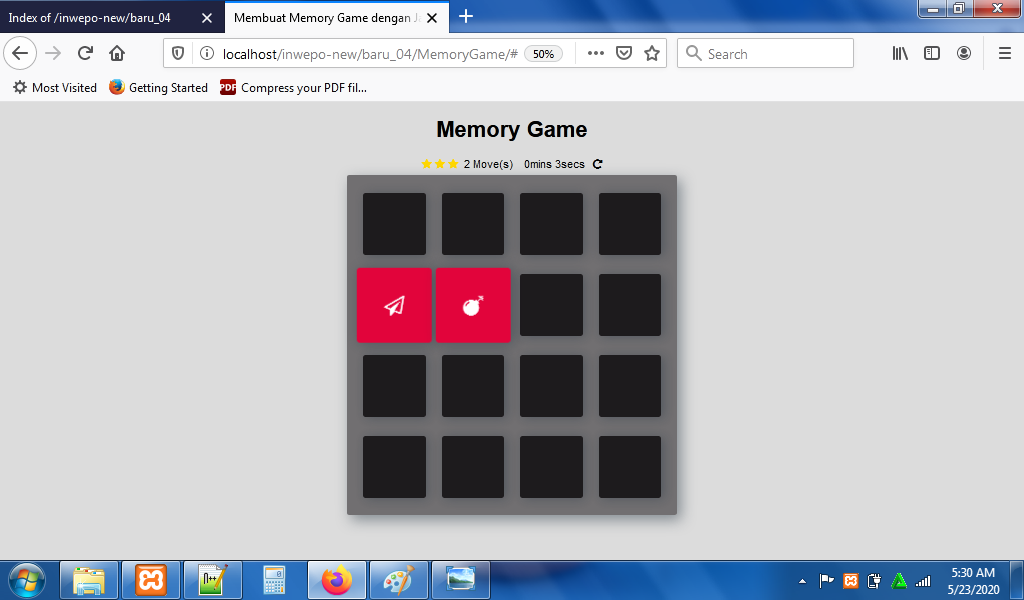Image resolution: width=1024 pixels, height=600 pixels.
Task: Click the Memory Game heading
Action: click(511, 129)
